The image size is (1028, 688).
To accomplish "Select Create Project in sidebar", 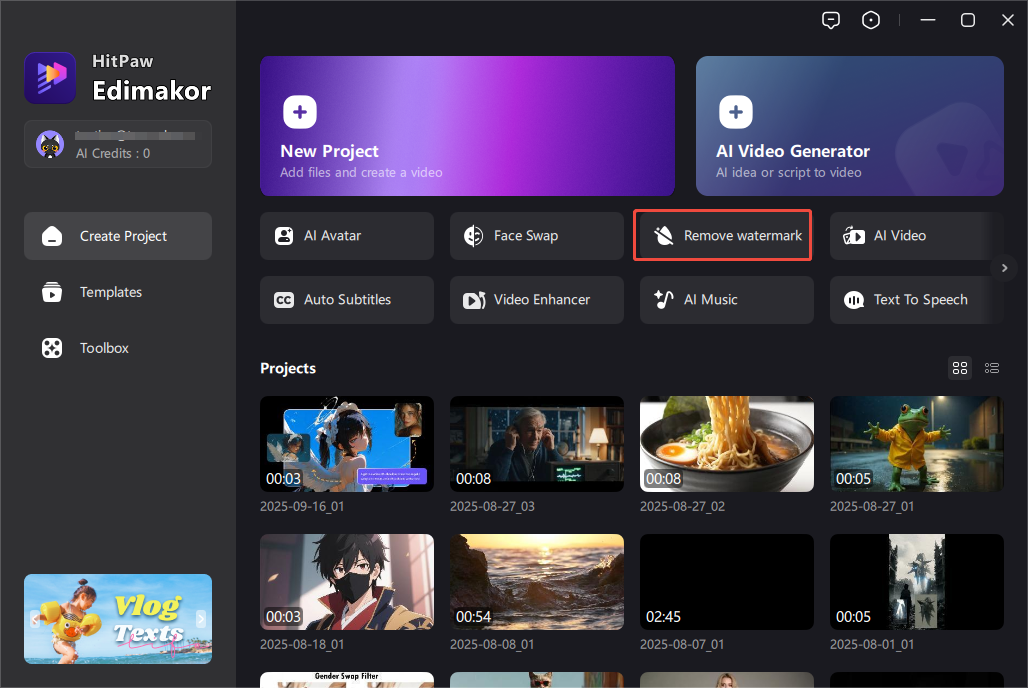I will [x=118, y=236].
